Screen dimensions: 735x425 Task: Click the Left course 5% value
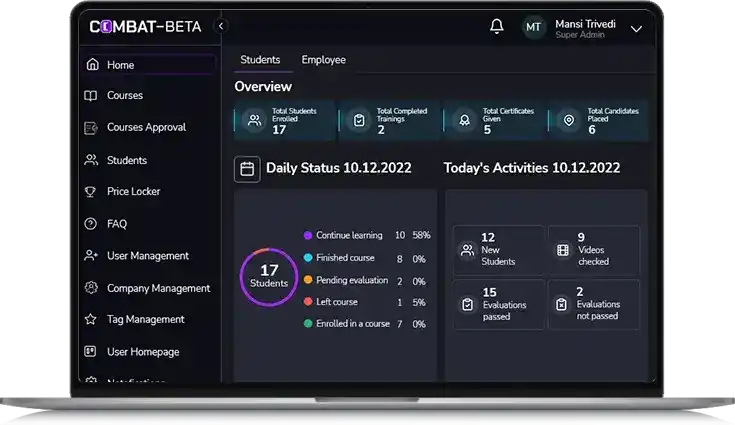419,302
